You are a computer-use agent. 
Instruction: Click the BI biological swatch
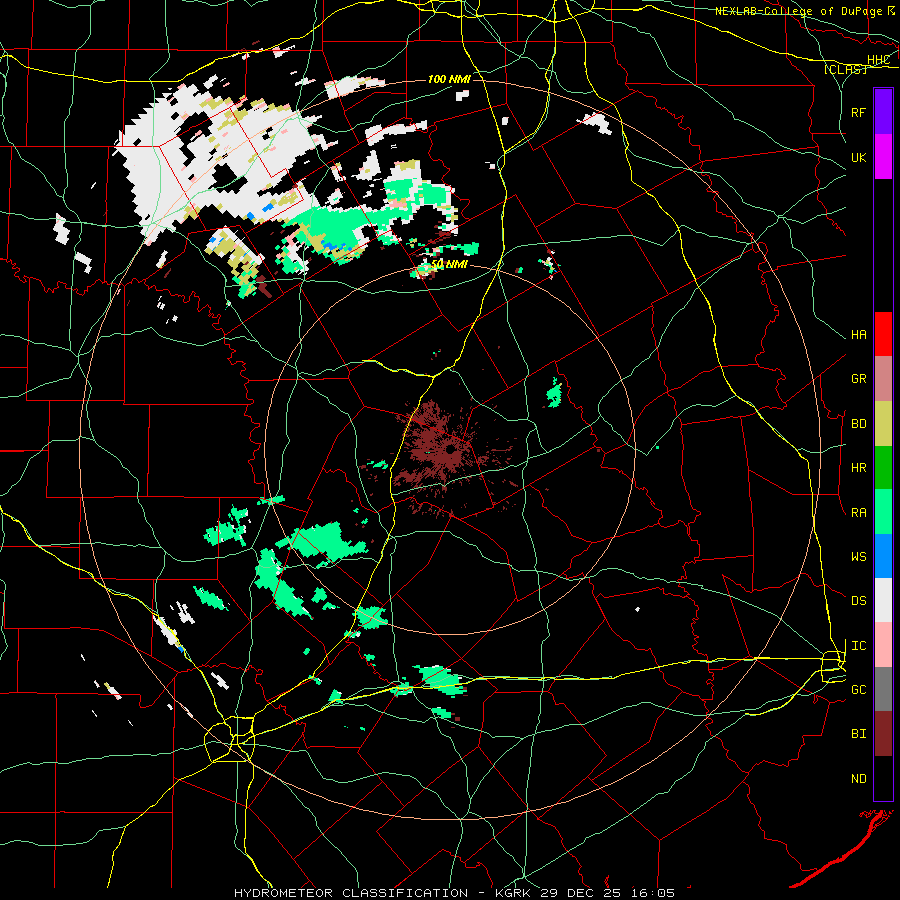[x=883, y=734]
